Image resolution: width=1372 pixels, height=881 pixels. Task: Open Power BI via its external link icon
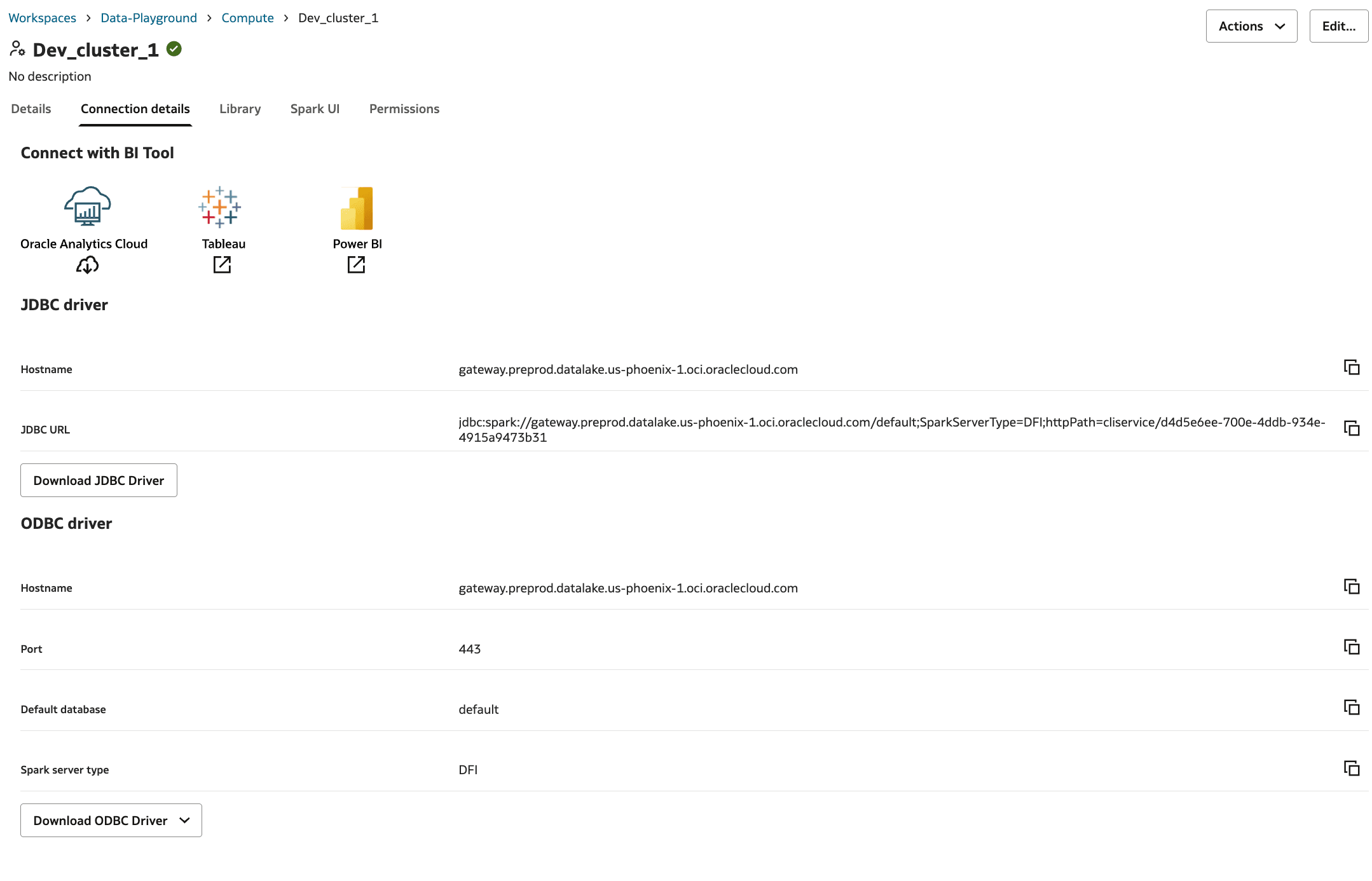(x=356, y=264)
